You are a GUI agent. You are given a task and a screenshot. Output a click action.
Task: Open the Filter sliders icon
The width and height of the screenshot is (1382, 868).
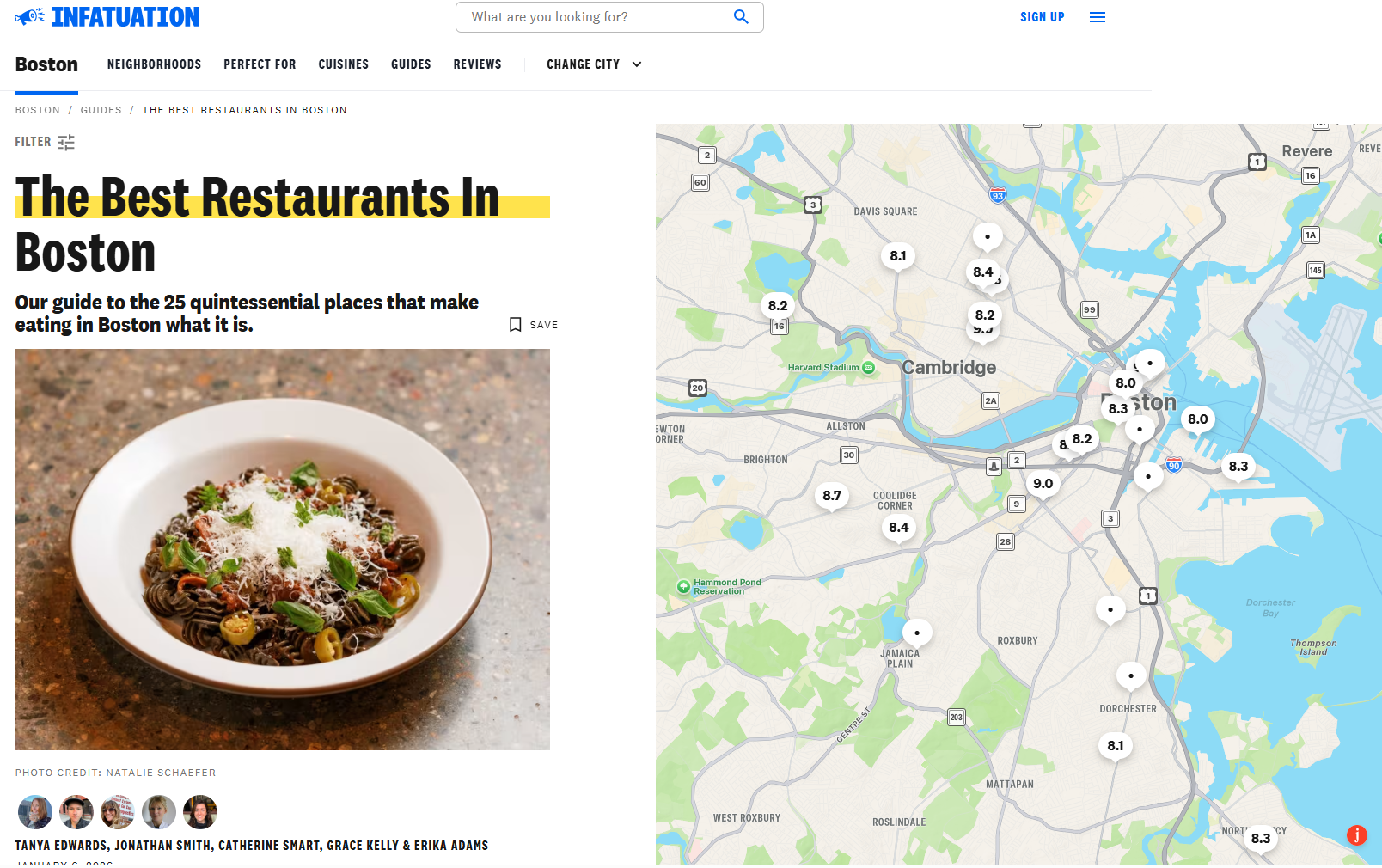pyautogui.click(x=66, y=142)
